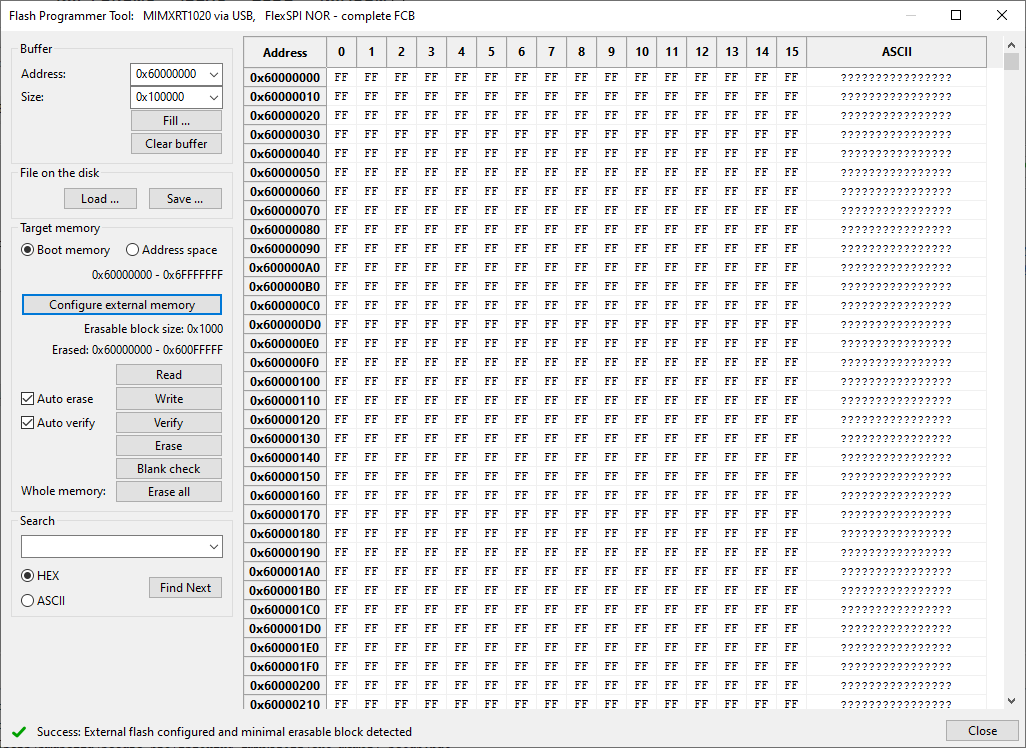Click the Configure external memory button
Screen dimensions: 1026x748
(x=121, y=304)
